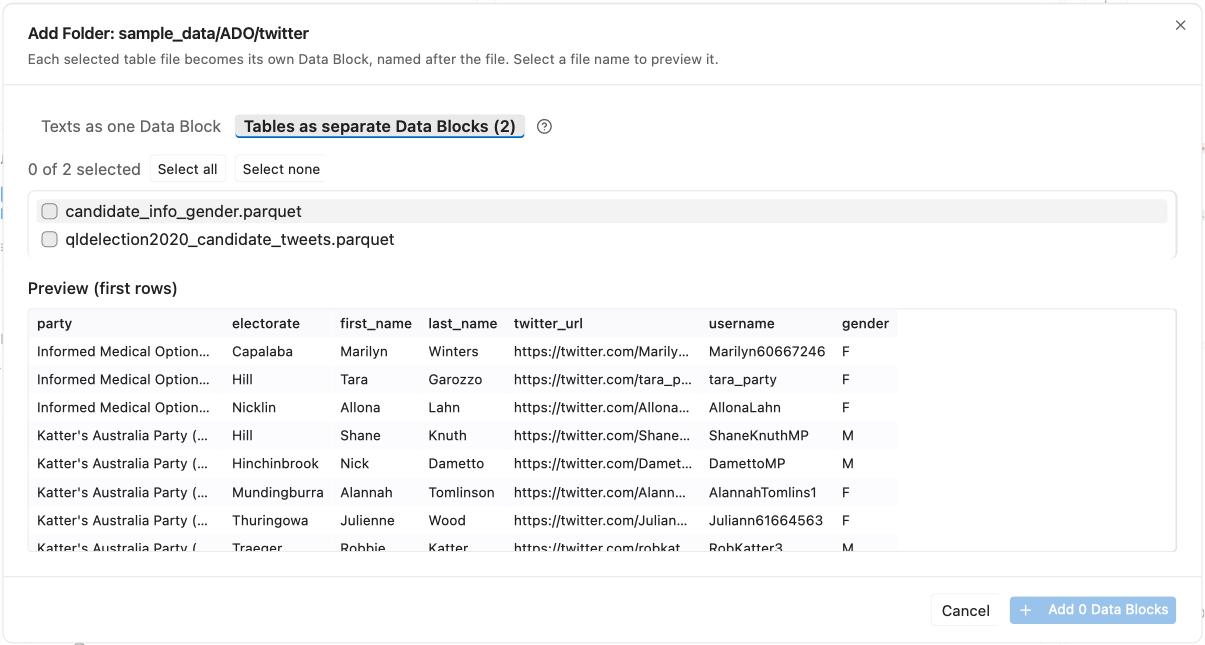Select the Hinchinbrook electorate cell
1205x645 pixels.
278,464
